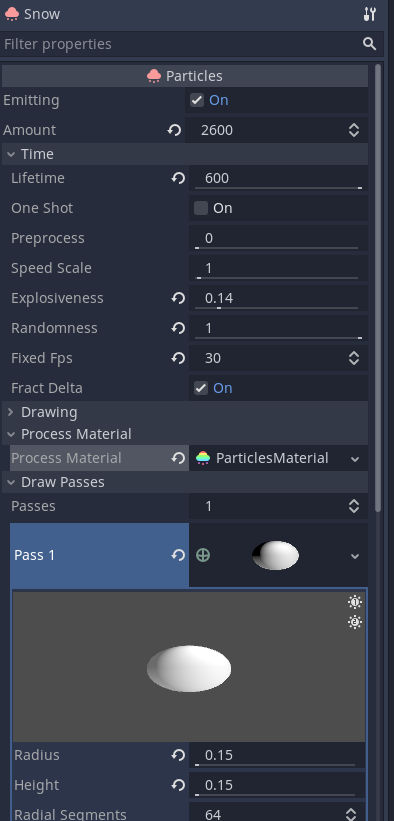This screenshot has height=821, width=394.
Task: Revert the Process Material property
Action: coord(178,458)
